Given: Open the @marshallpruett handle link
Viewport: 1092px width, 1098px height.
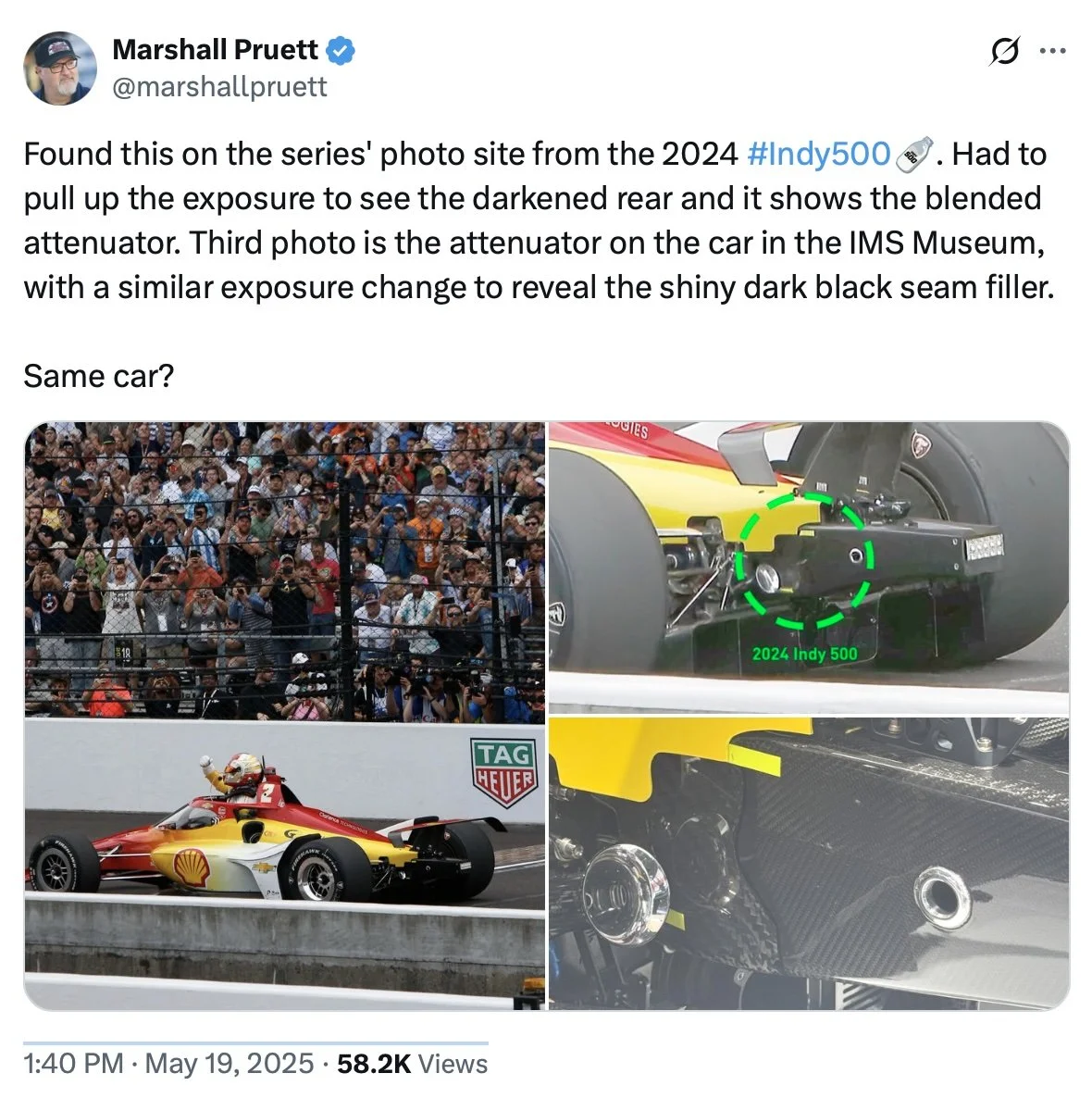Looking at the screenshot, I should (x=220, y=87).
